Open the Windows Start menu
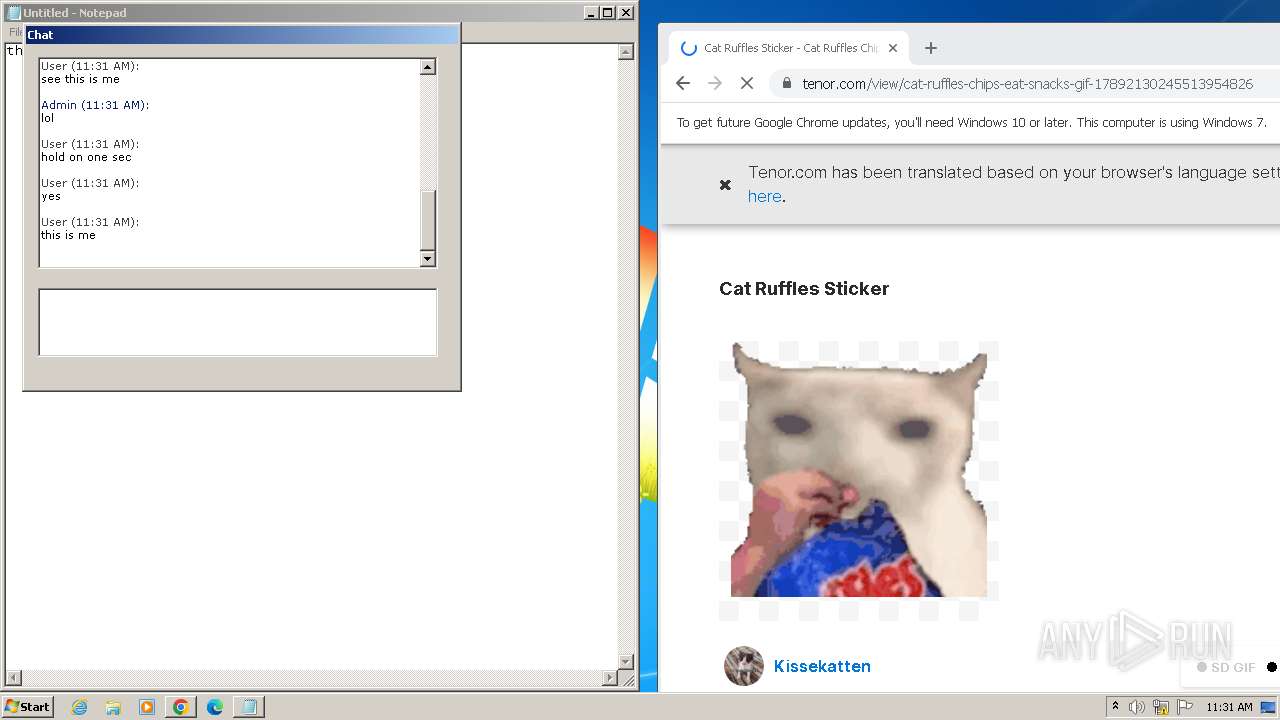The height and width of the screenshot is (720, 1280). pyautogui.click(x=28, y=707)
